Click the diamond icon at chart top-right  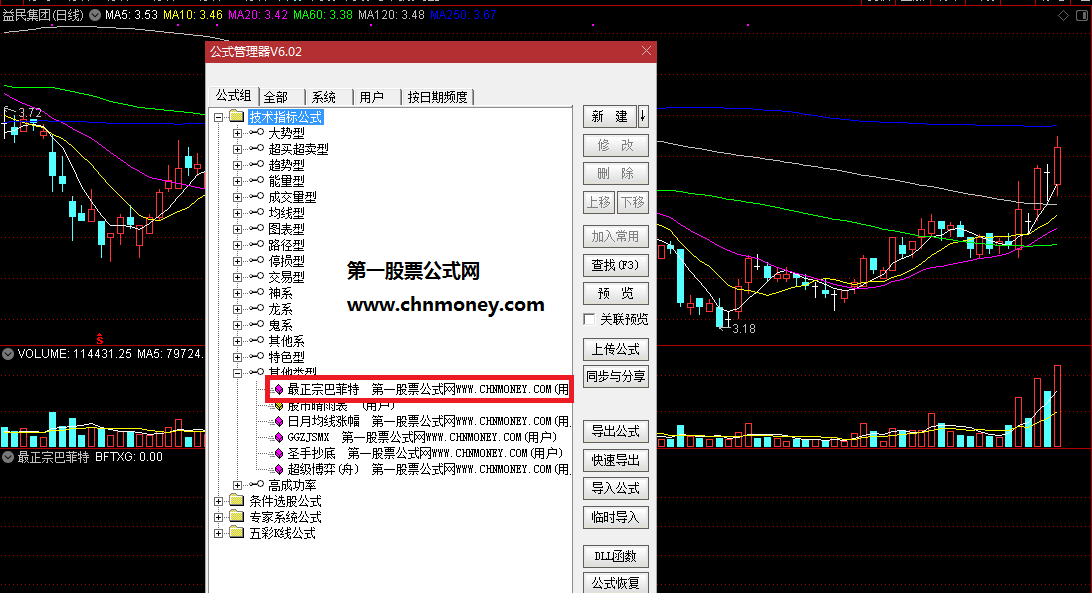coord(1063,15)
